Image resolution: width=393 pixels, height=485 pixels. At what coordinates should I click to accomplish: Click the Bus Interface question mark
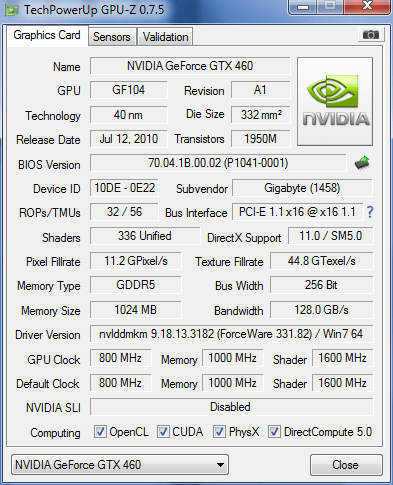370,212
